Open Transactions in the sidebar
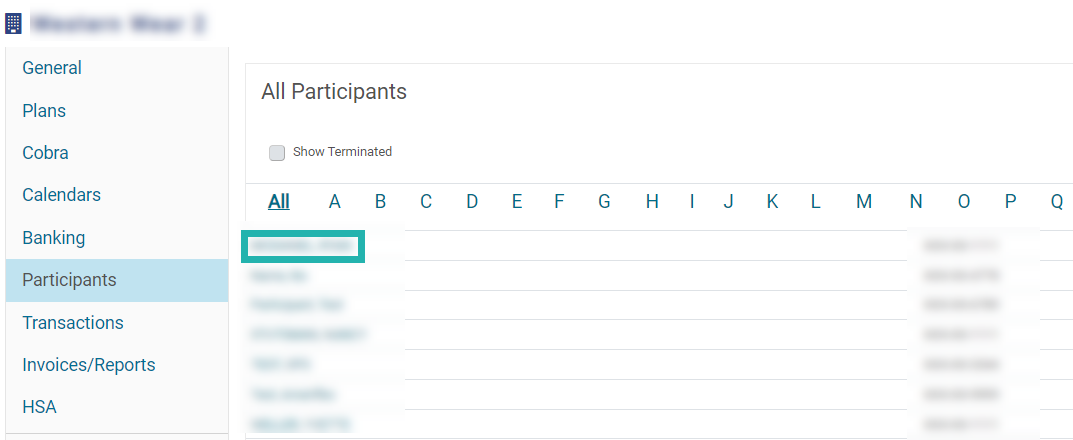1073x440 pixels. pyautogui.click(x=73, y=322)
